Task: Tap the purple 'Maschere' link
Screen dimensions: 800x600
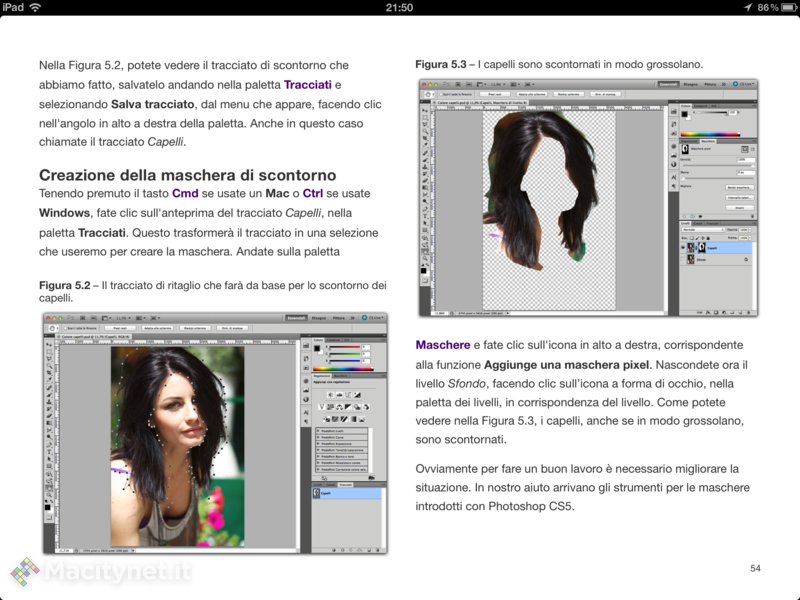Action: [x=443, y=345]
